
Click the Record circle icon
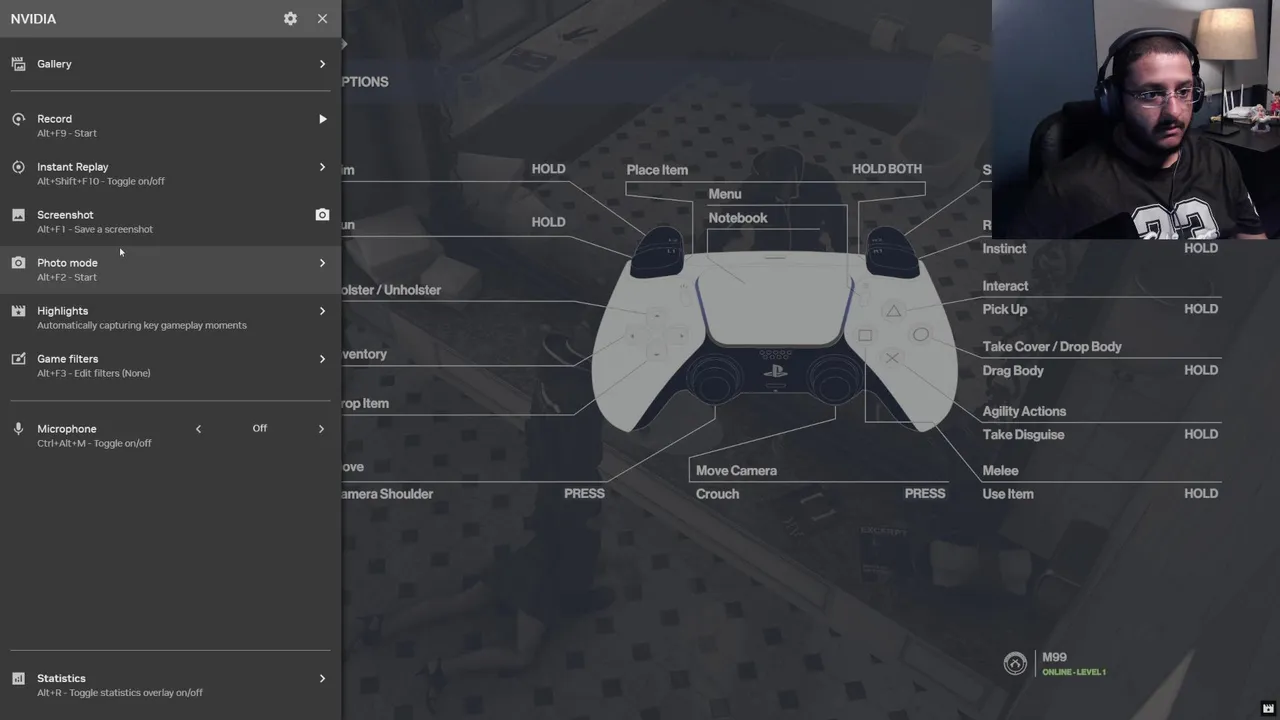(18, 119)
